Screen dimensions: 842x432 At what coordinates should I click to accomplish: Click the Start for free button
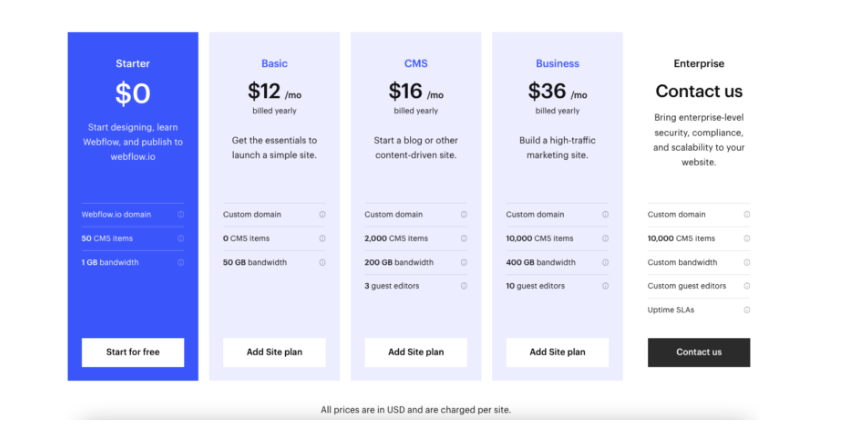click(x=133, y=352)
